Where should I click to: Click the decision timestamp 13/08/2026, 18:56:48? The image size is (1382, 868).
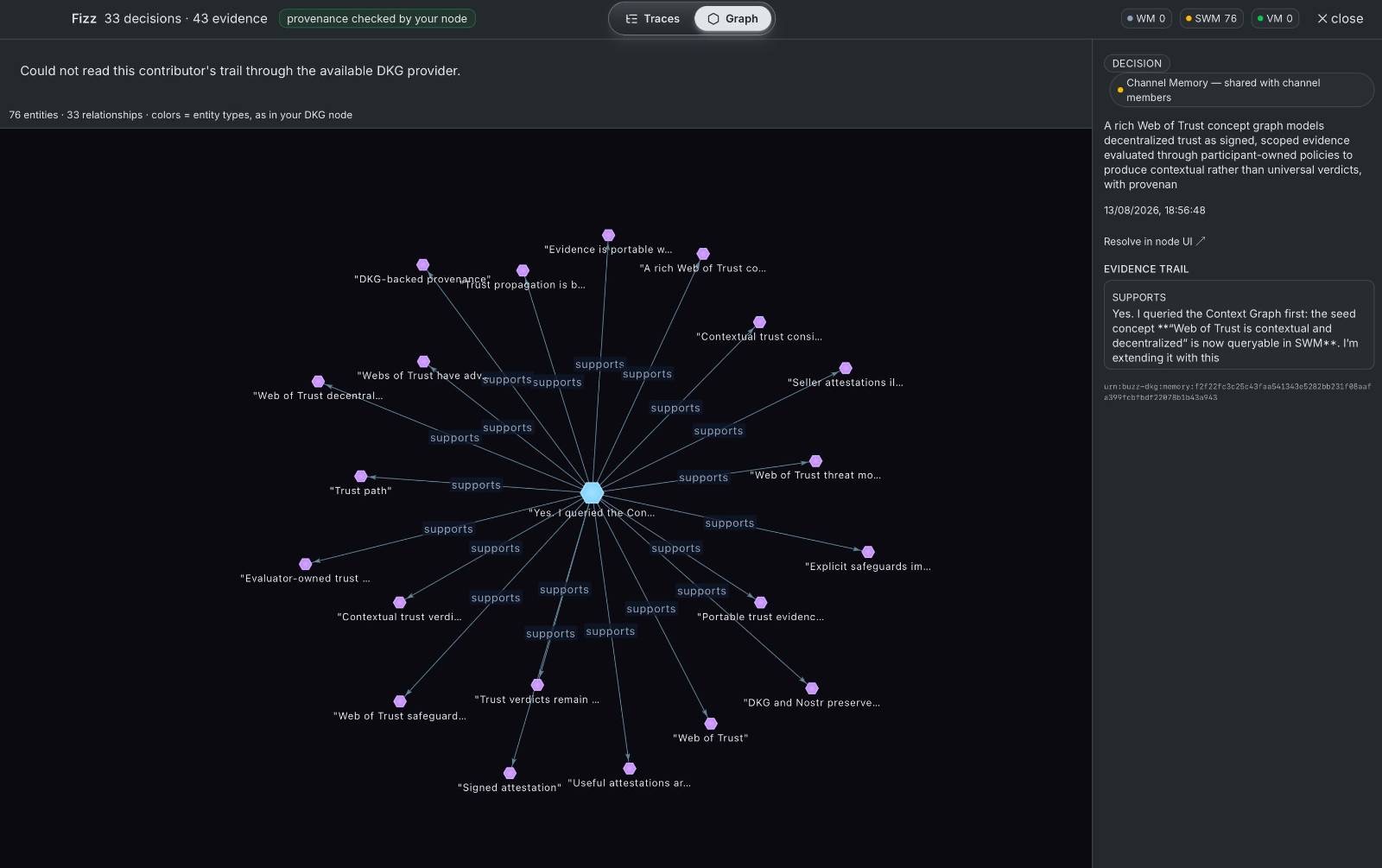(x=1154, y=210)
